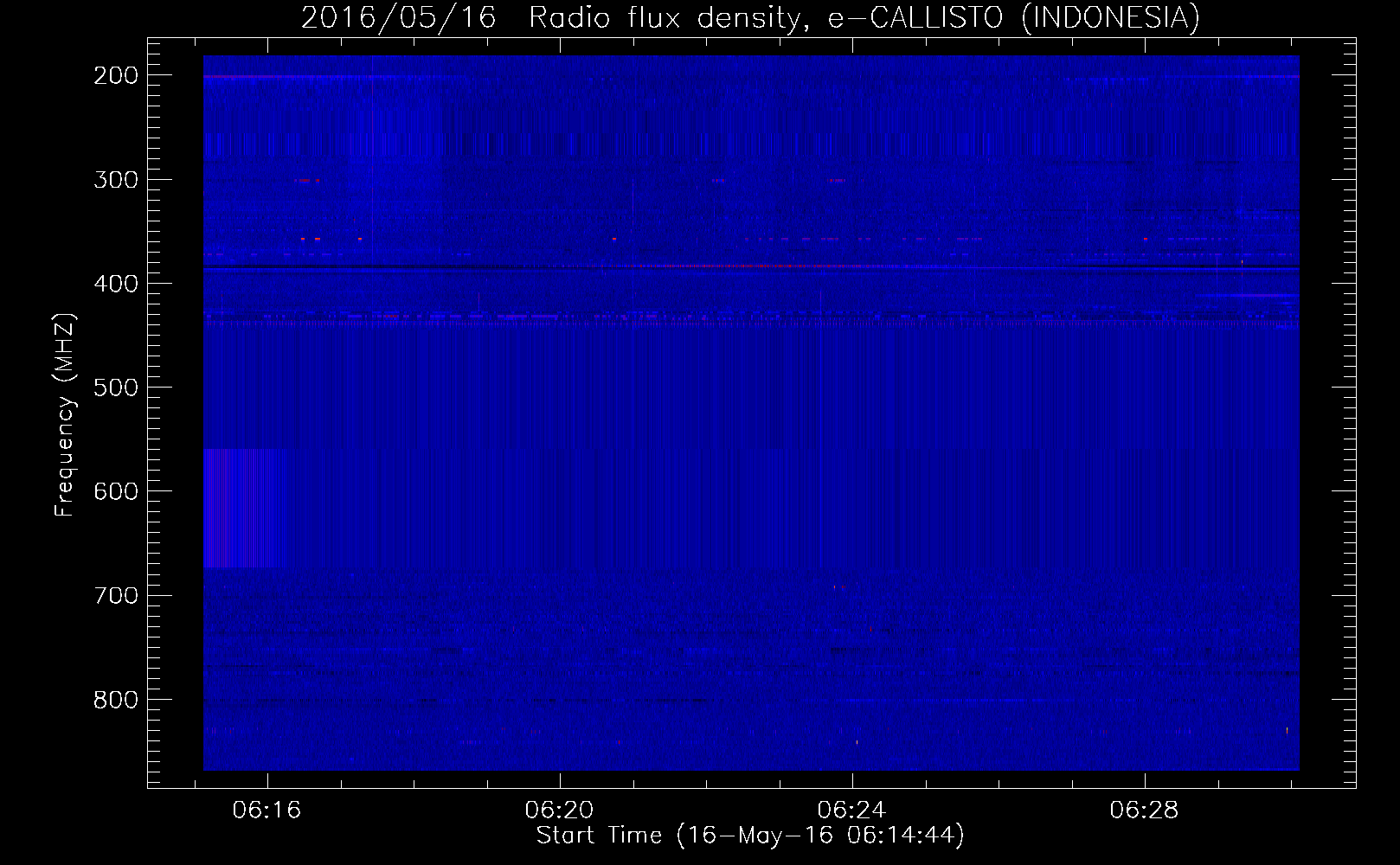1400x865 pixels.
Task: Click the 06:20 time tick label
Action: (559, 810)
